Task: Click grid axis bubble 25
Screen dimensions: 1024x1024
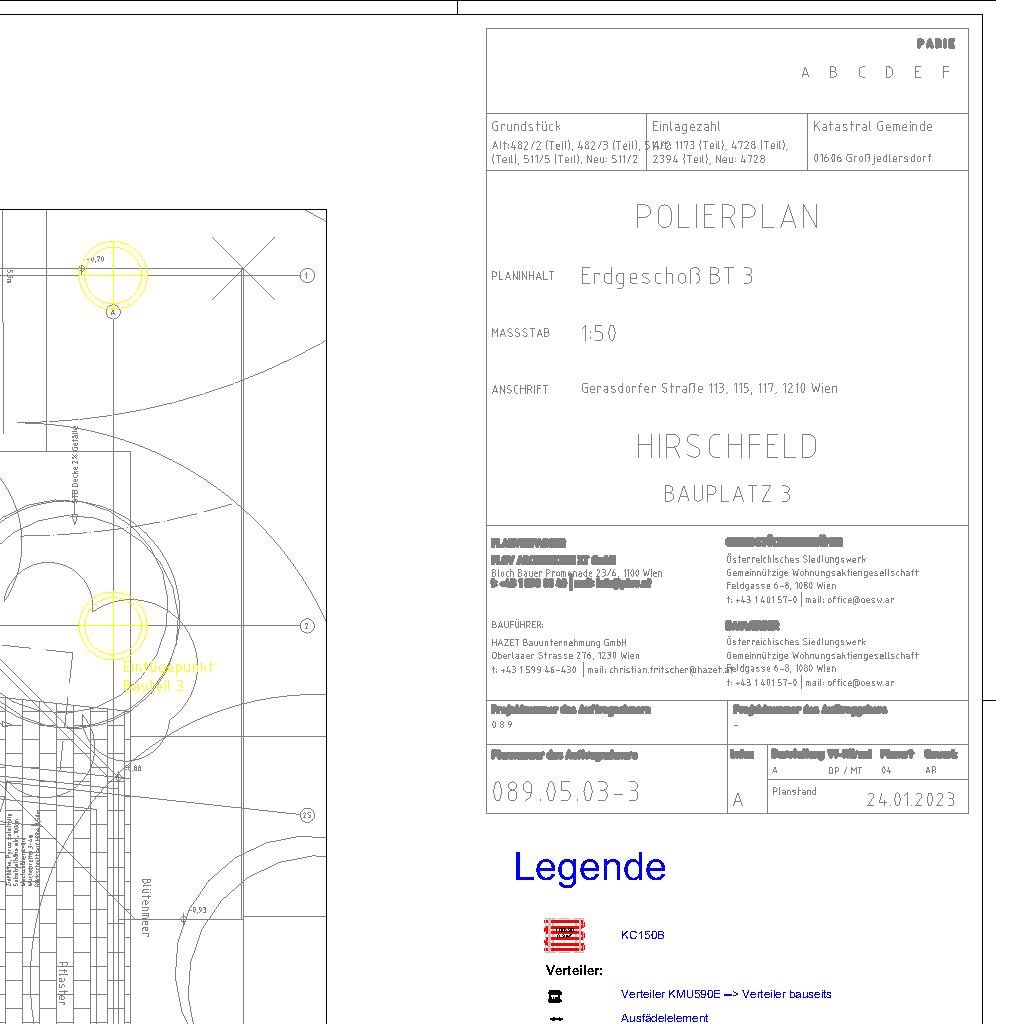Action: tap(307, 815)
